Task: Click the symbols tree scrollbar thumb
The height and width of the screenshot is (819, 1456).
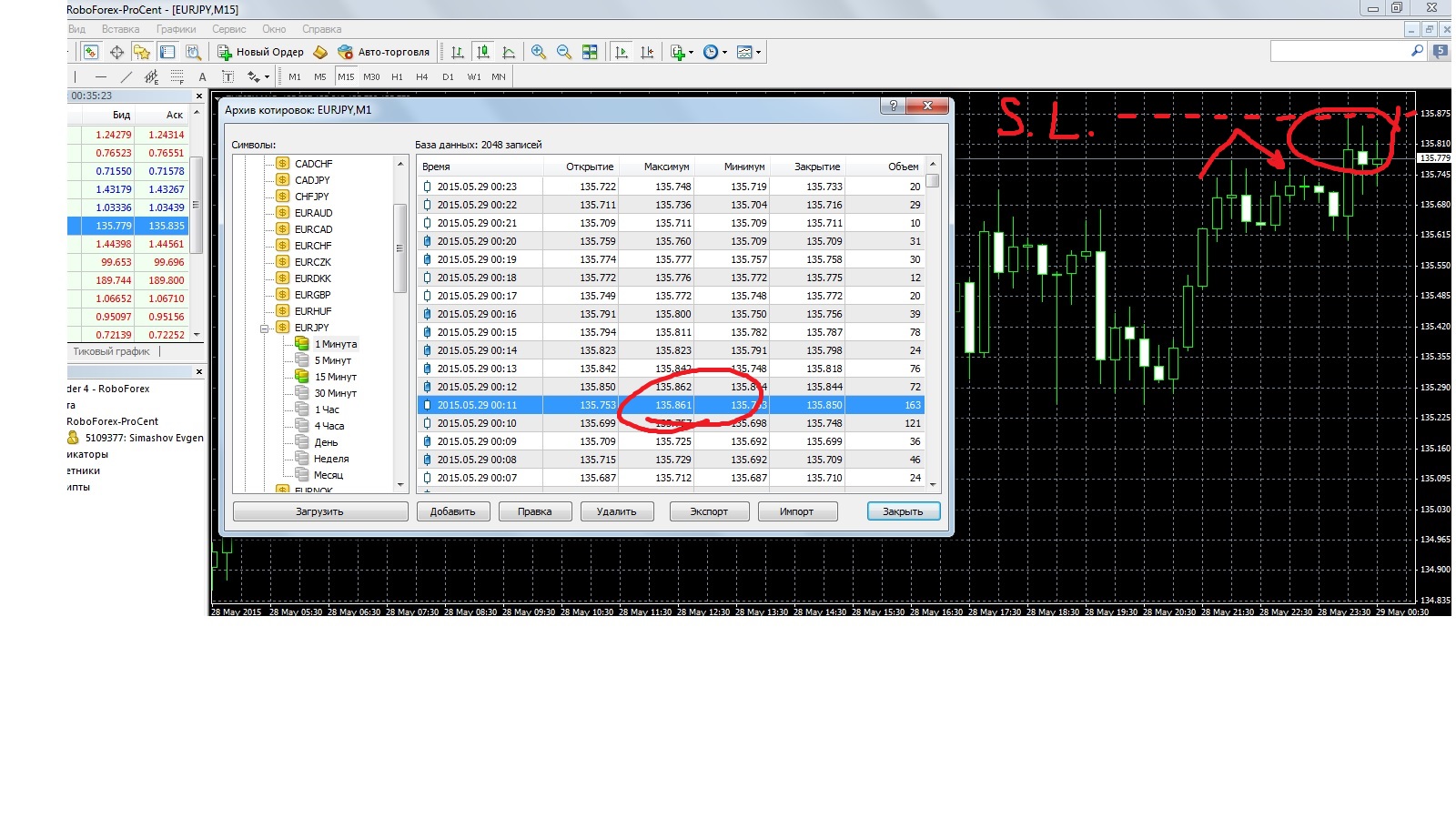Action: click(x=399, y=248)
